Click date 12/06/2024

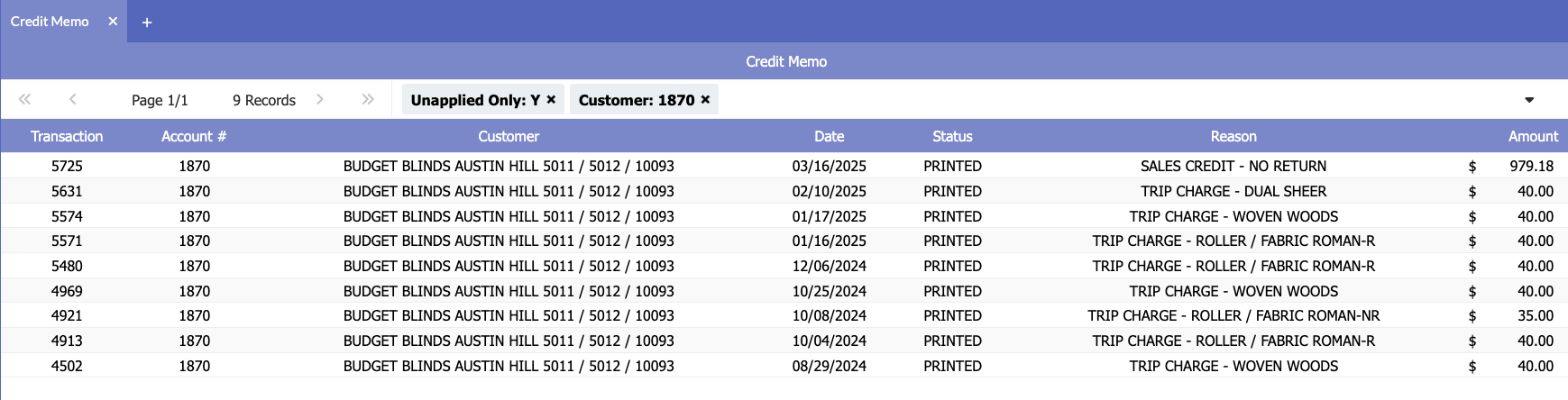(x=830, y=266)
